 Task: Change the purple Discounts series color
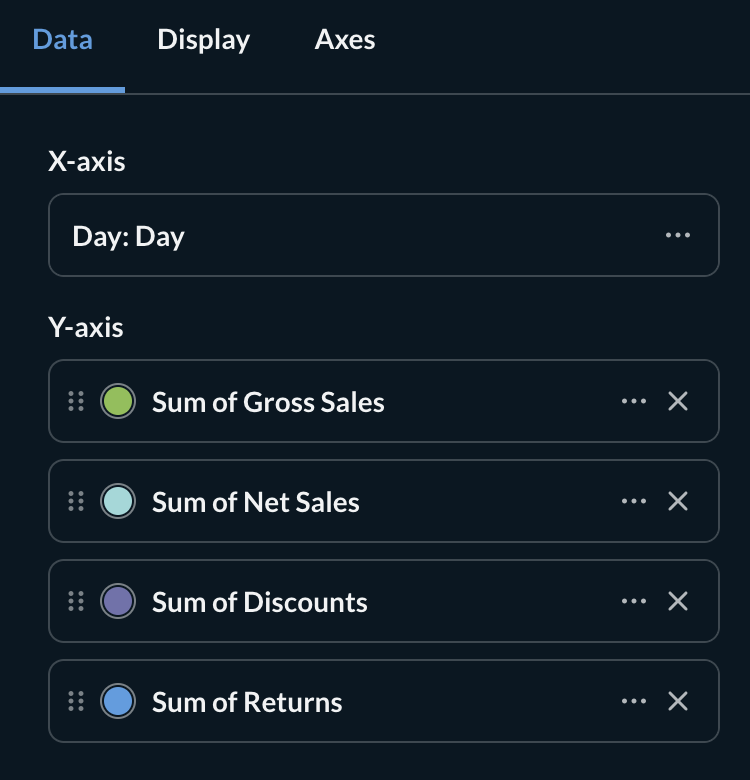coord(118,601)
